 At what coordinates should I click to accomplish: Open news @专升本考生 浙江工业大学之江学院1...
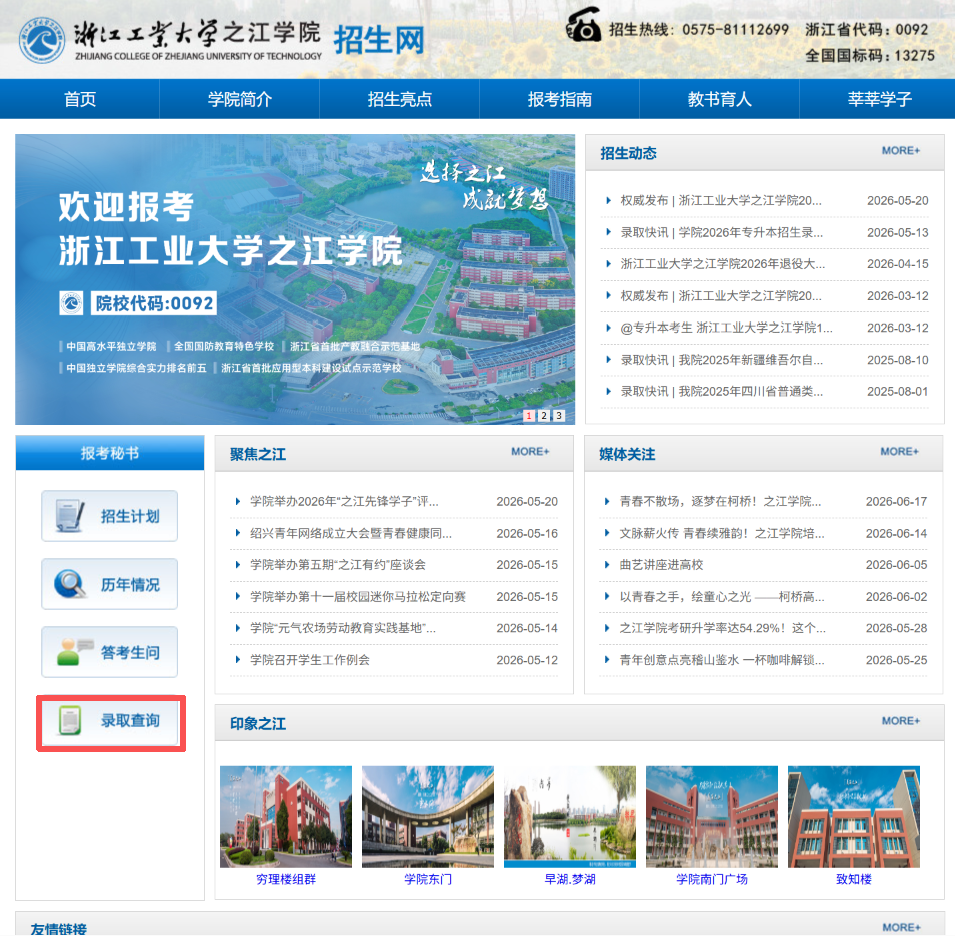pyautogui.click(x=726, y=328)
